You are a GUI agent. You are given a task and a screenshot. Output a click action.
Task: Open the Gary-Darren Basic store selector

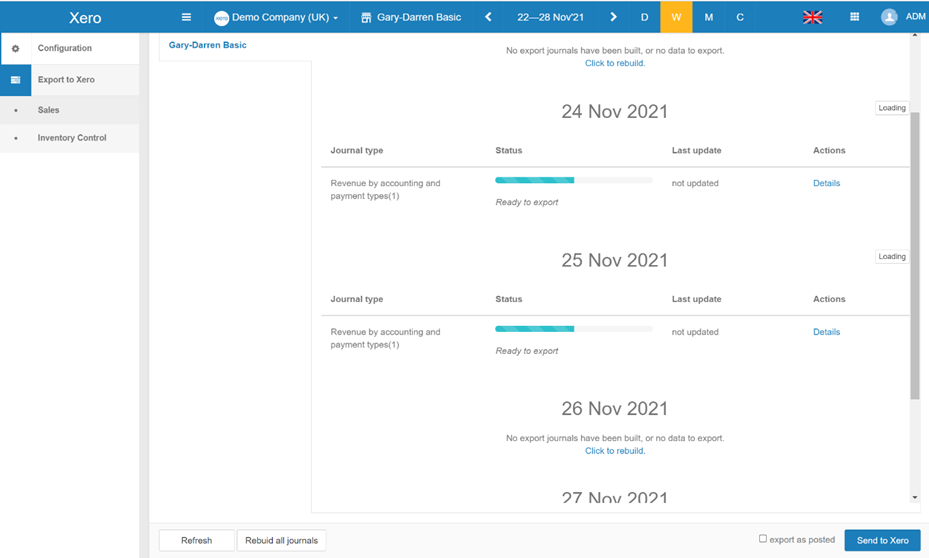[411, 17]
